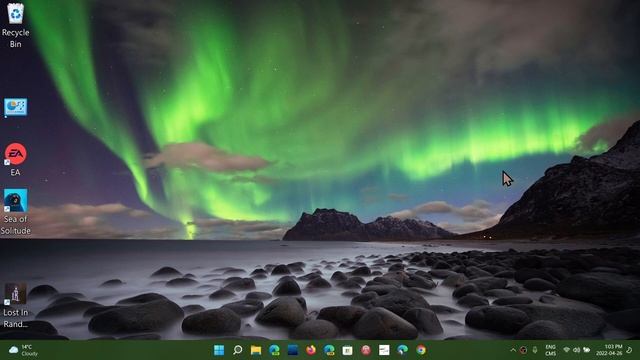
Task: Open taskbar Search
Action: tap(238, 350)
